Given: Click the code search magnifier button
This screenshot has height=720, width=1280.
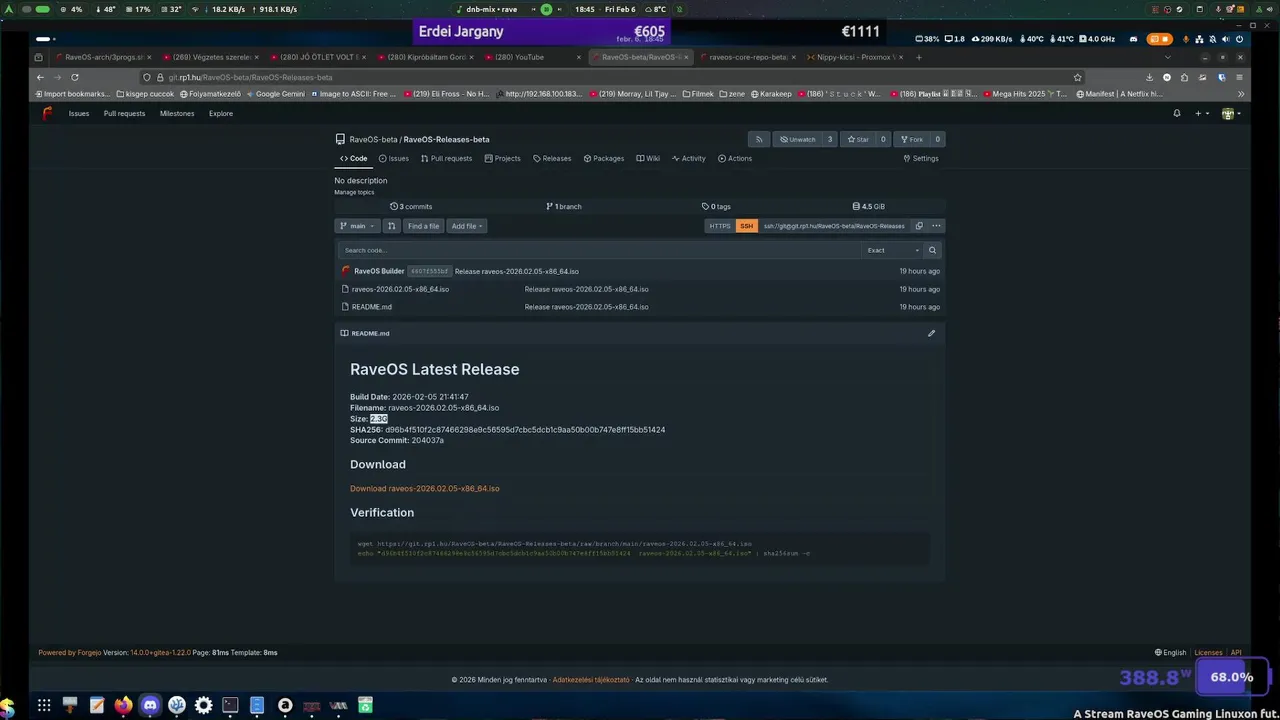Looking at the screenshot, I should [932, 250].
